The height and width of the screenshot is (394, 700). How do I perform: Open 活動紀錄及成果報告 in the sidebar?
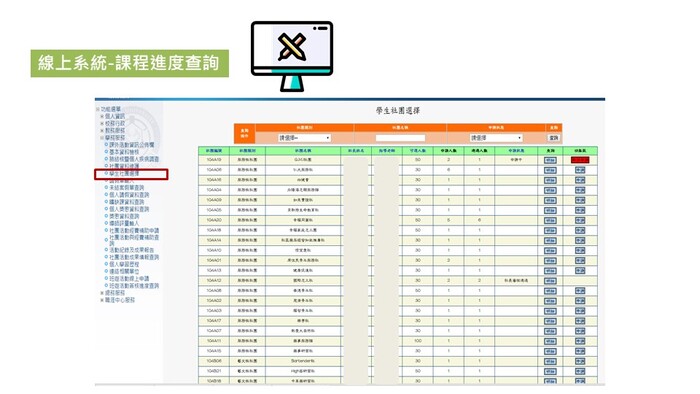(x=132, y=250)
